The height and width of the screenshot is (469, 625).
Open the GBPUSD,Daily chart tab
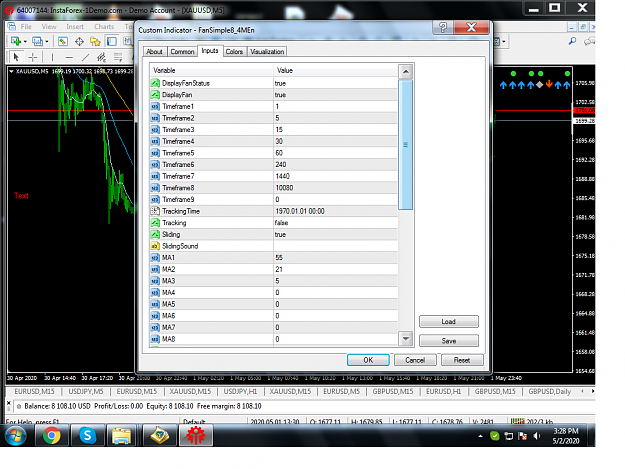coord(549,392)
